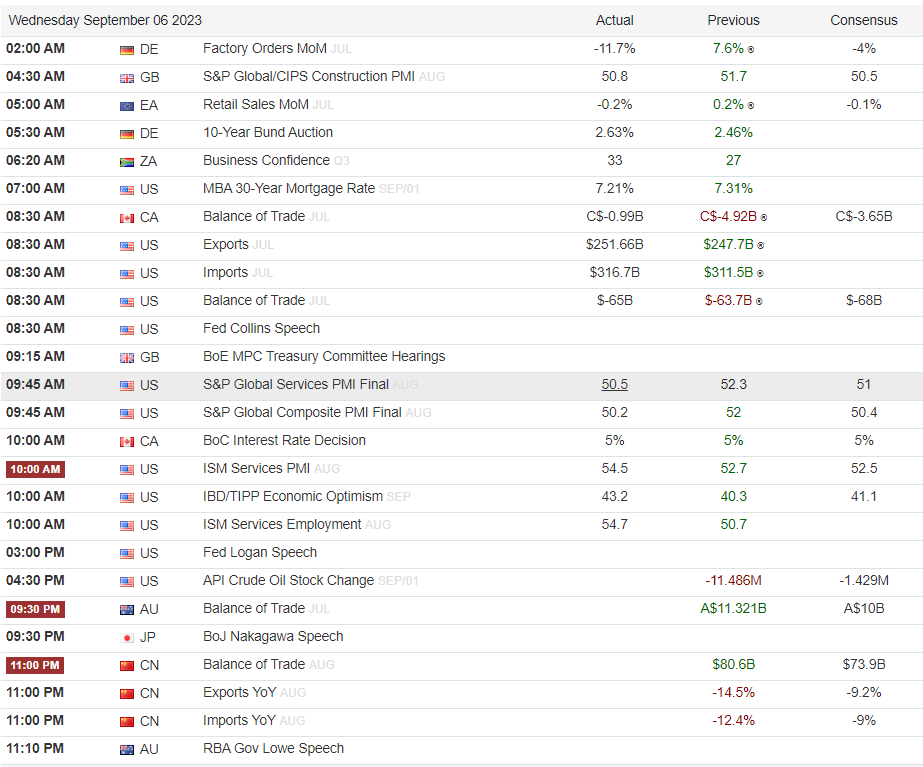Click the revision icon next to $-63.7B
The image size is (923, 767).
point(759,301)
